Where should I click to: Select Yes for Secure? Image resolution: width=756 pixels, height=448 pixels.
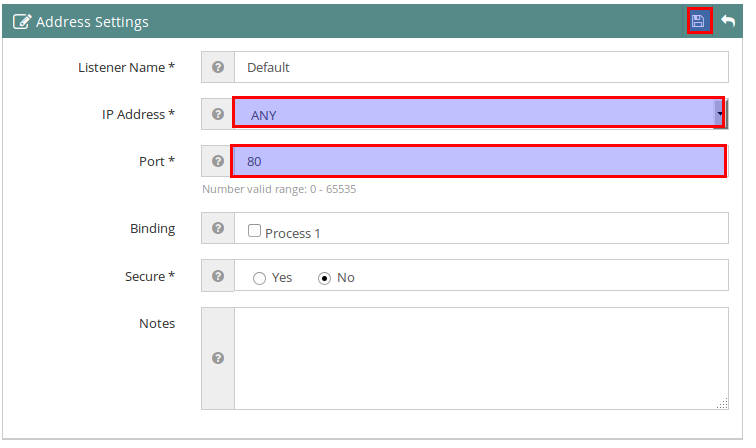point(259,278)
